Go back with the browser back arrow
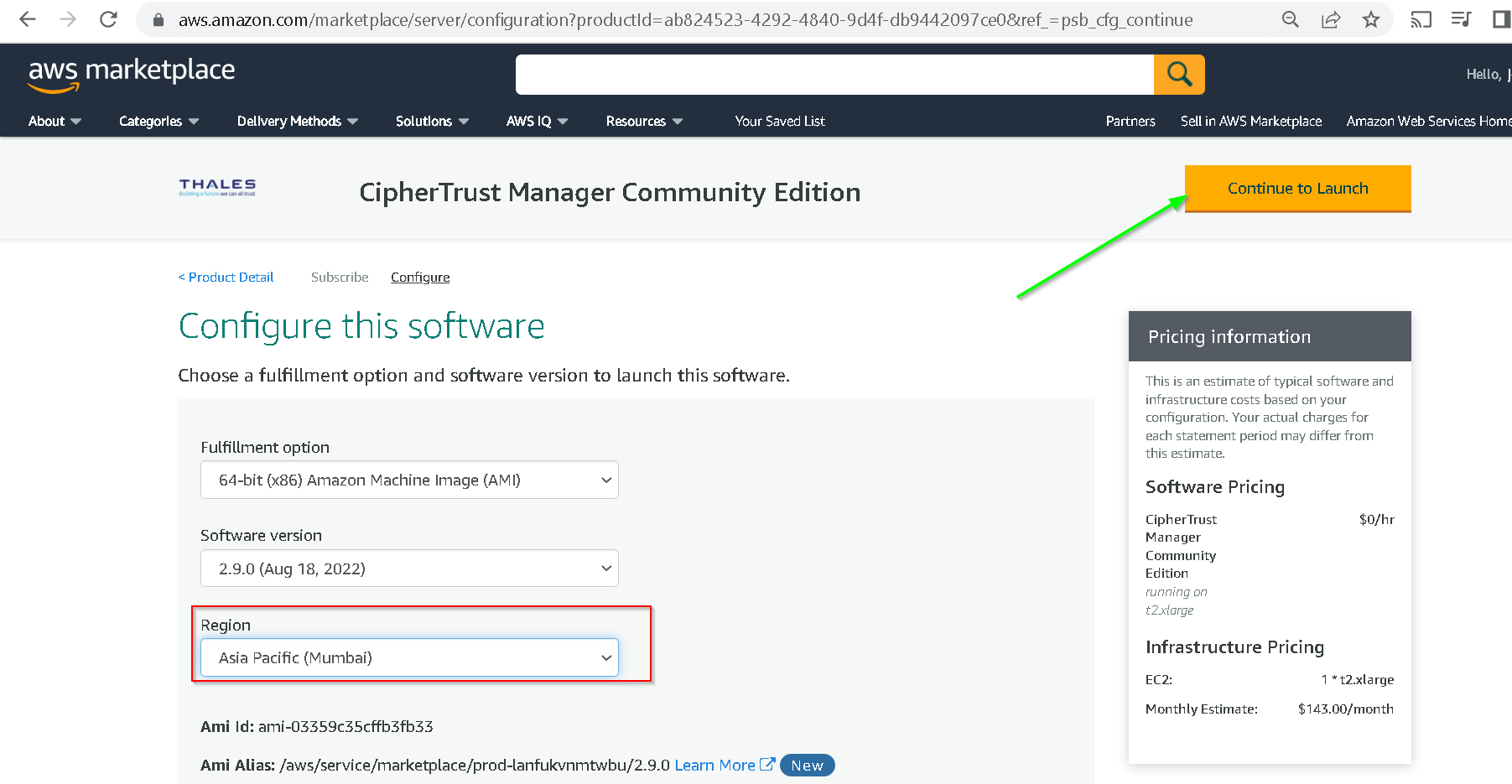Viewport: 1512px width, 784px height. tap(28, 19)
